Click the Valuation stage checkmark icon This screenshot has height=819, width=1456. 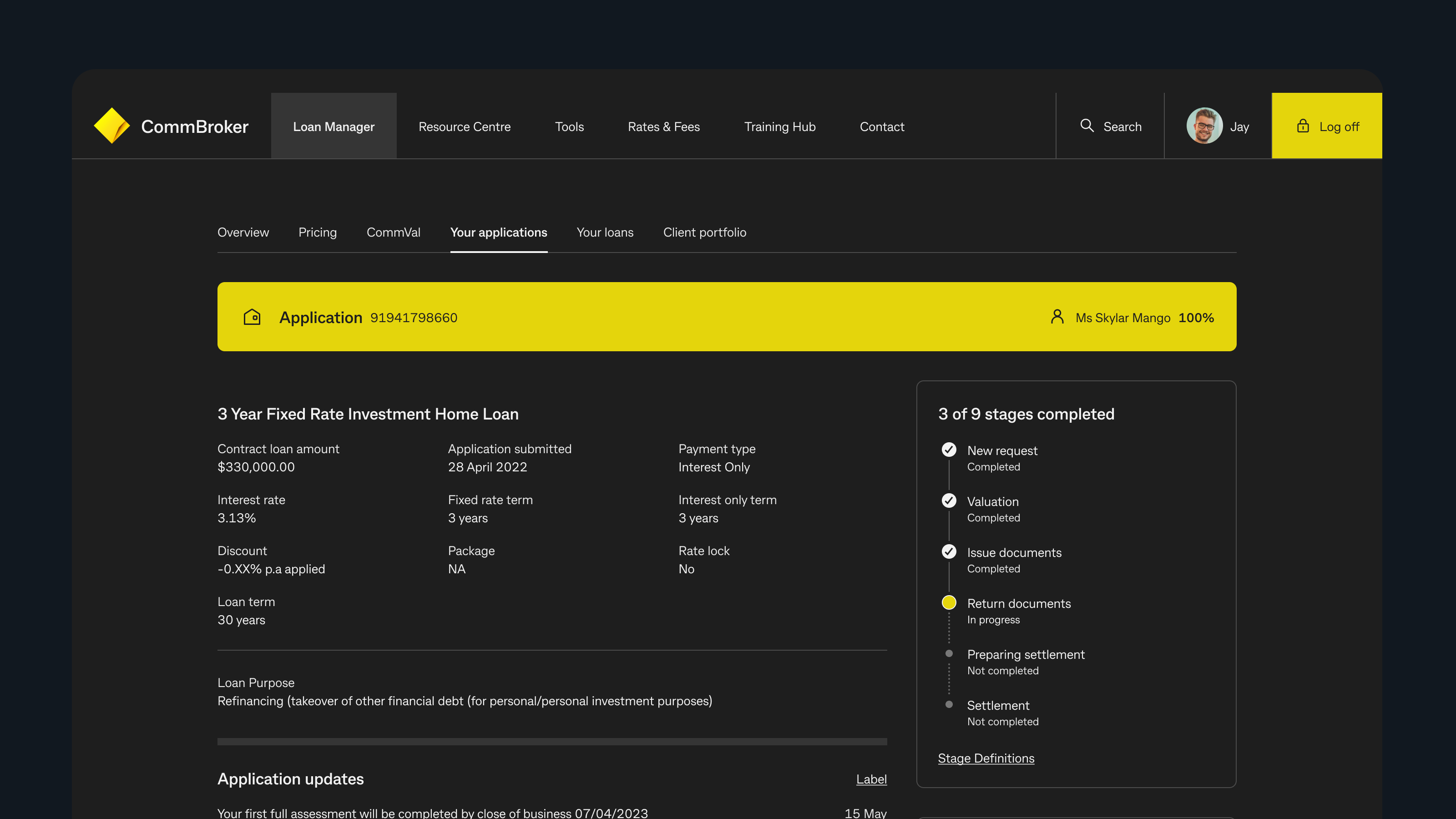pyautogui.click(x=948, y=500)
